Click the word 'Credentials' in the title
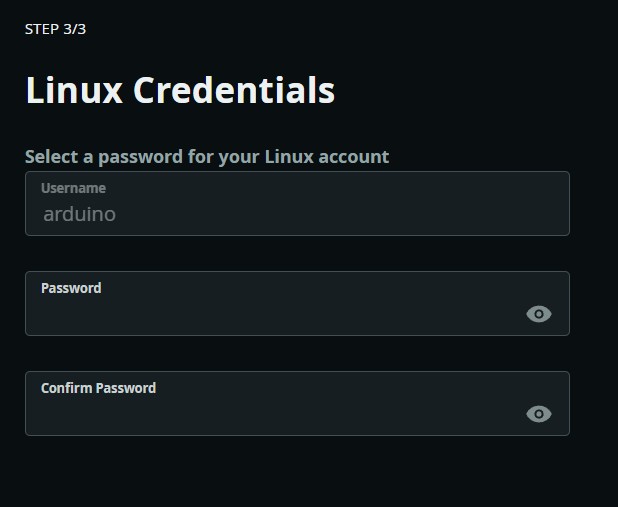Screen dimensions: 618x507 (x=234, y=90)
